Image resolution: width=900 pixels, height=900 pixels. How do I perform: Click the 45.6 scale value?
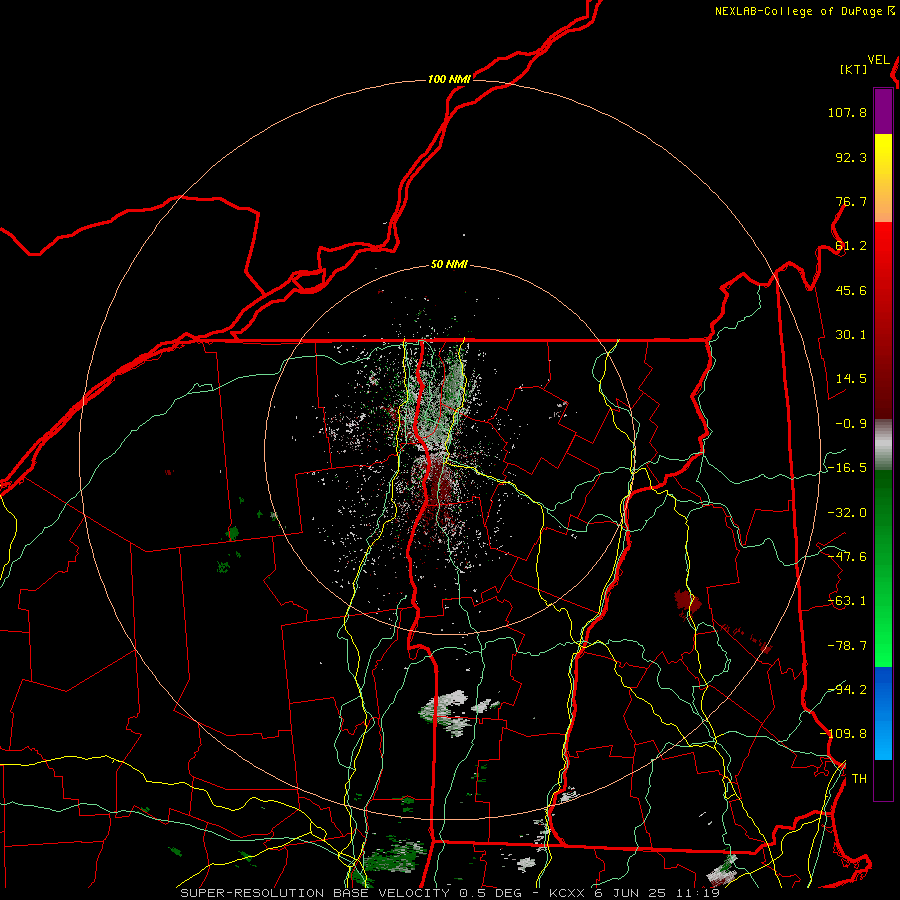point(851,290)
